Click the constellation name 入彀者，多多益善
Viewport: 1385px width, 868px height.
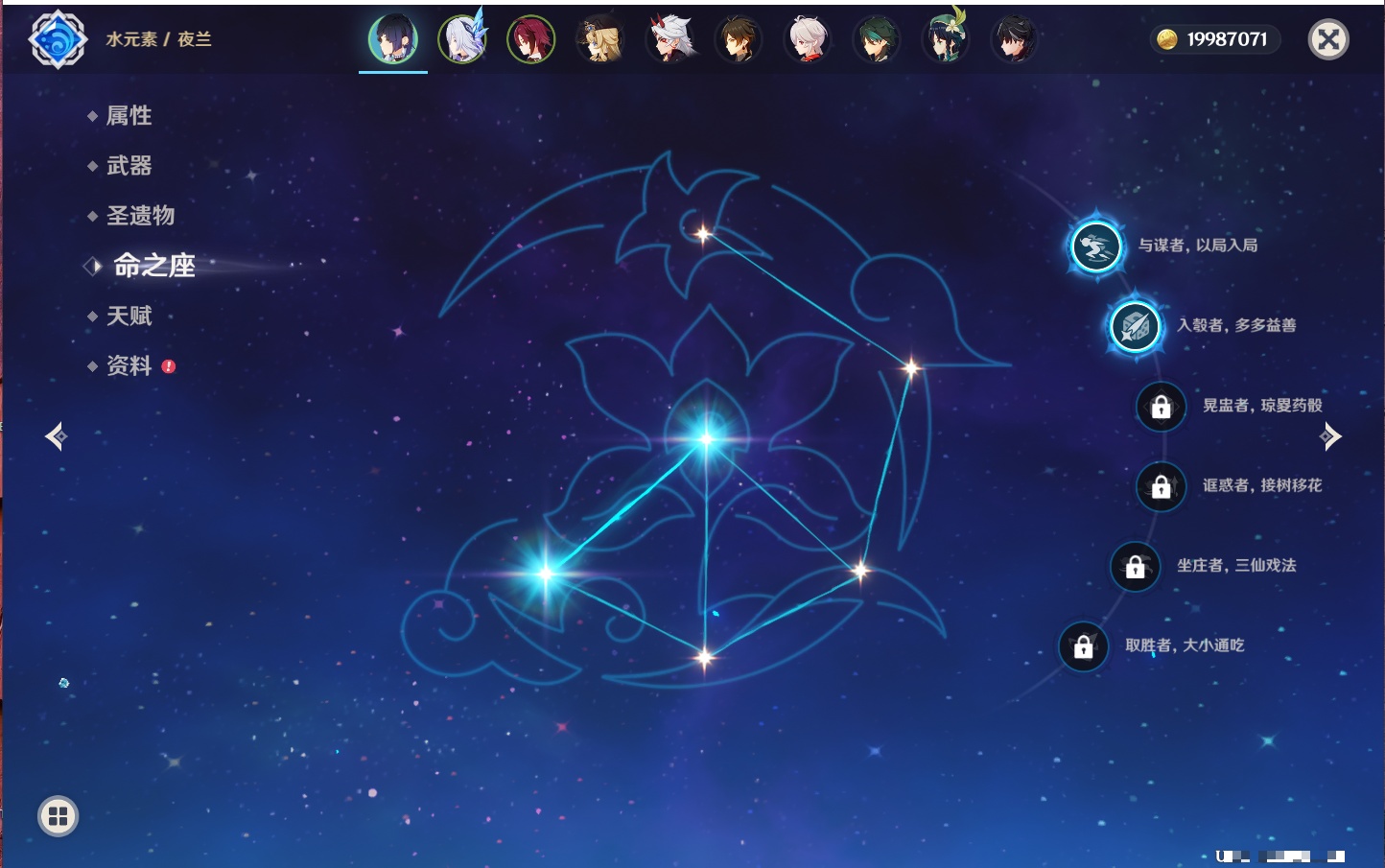[1236, 325]
